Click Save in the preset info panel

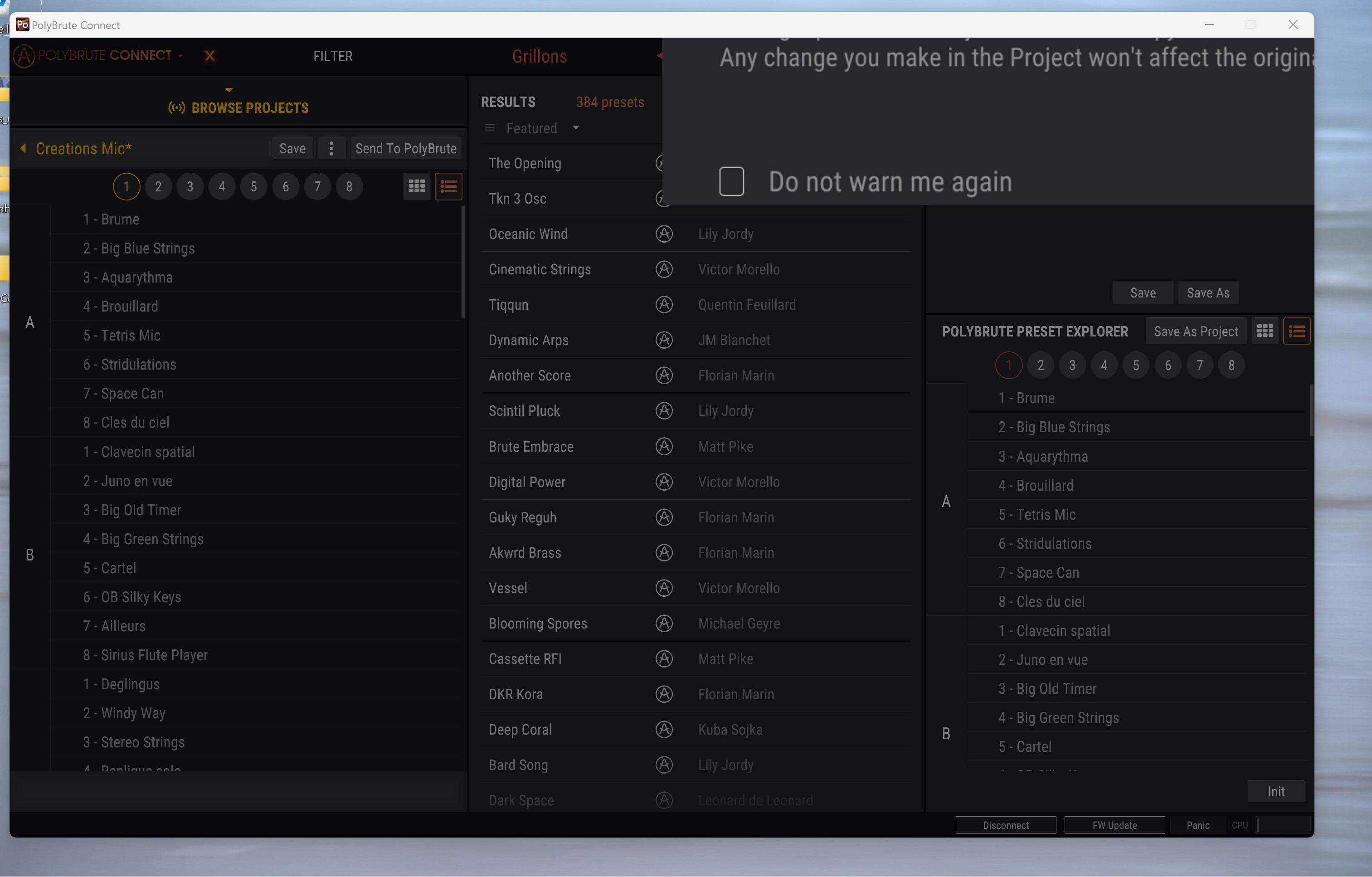pos(1143,293)
